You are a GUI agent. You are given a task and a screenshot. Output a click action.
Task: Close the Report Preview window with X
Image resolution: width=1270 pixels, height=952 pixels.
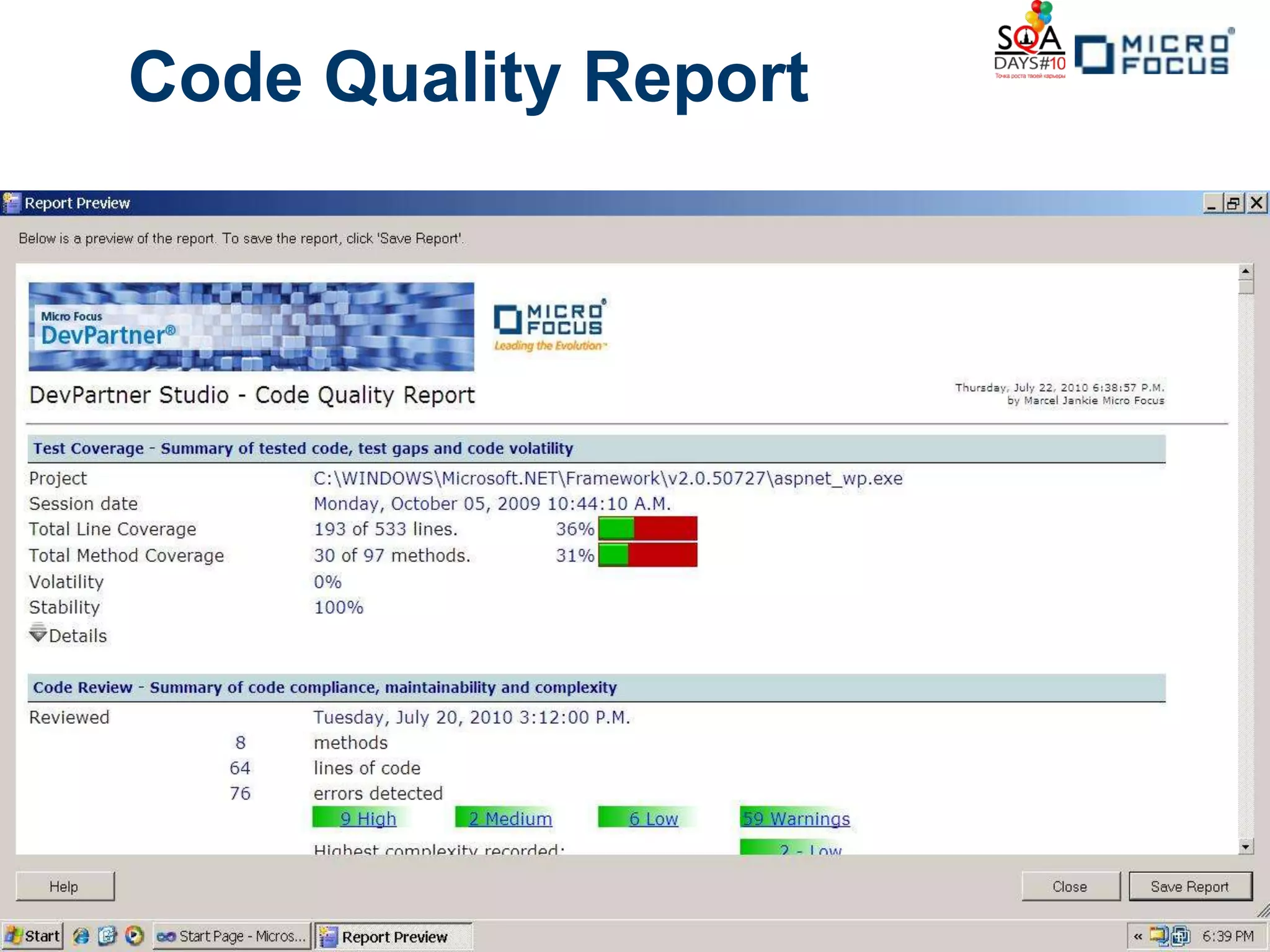tap(1257, 203)
